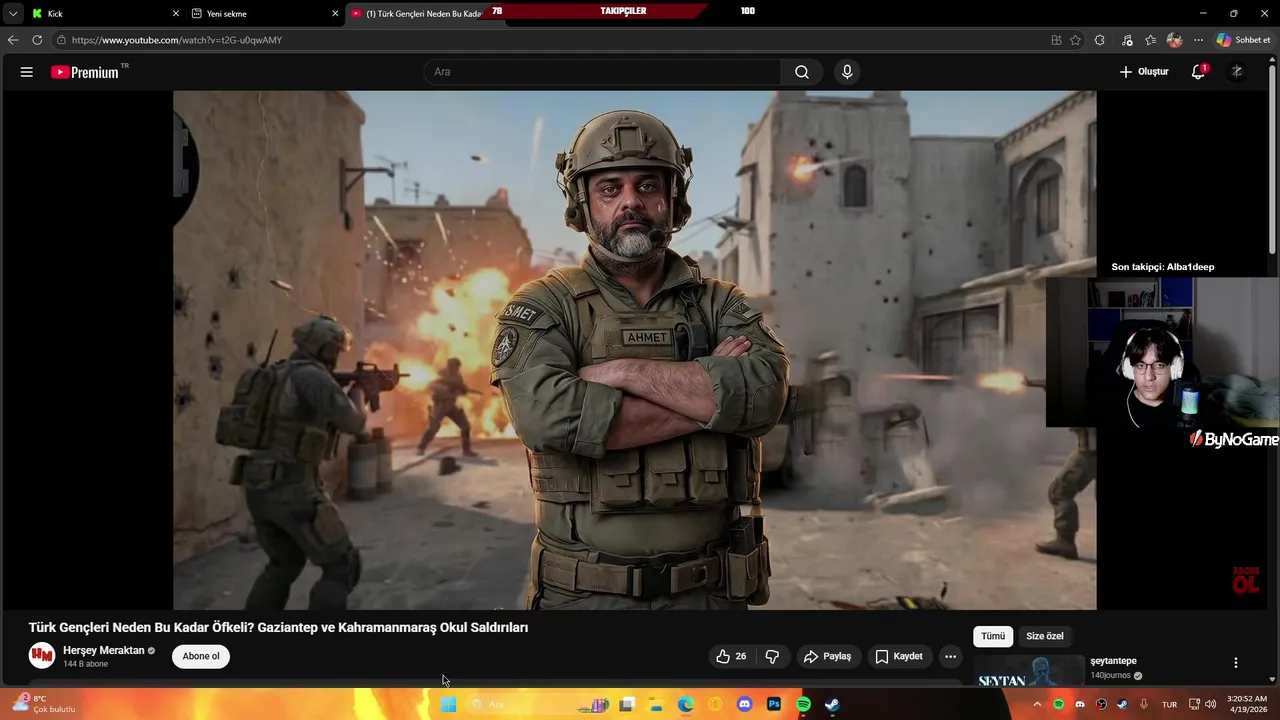The height and width of the screenshot is (720, 1280).
Task: Click the video title Türk Gençleri Neden Bu Kadar Öfkeli
Action: [x=278, y=627]
